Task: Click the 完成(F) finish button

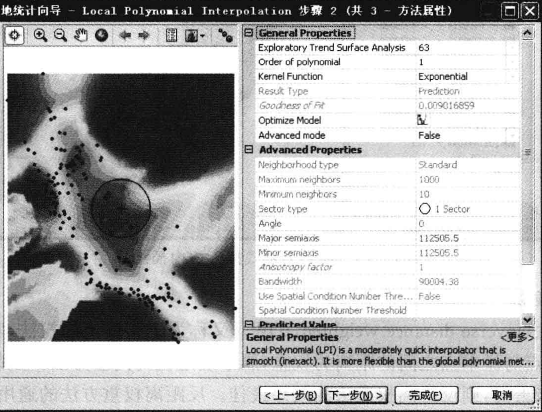Action: coord(426,395)
